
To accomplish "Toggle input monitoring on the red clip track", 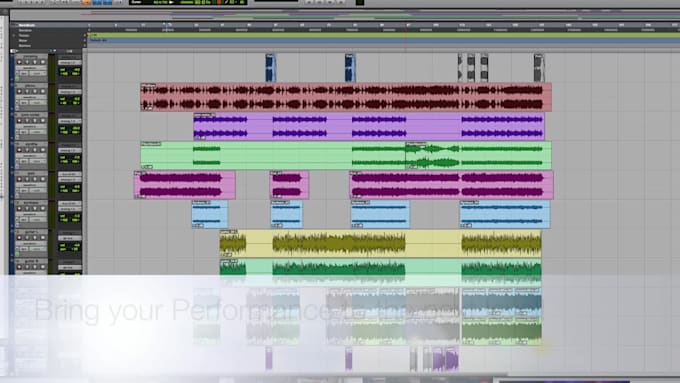I will coord(27,92).
